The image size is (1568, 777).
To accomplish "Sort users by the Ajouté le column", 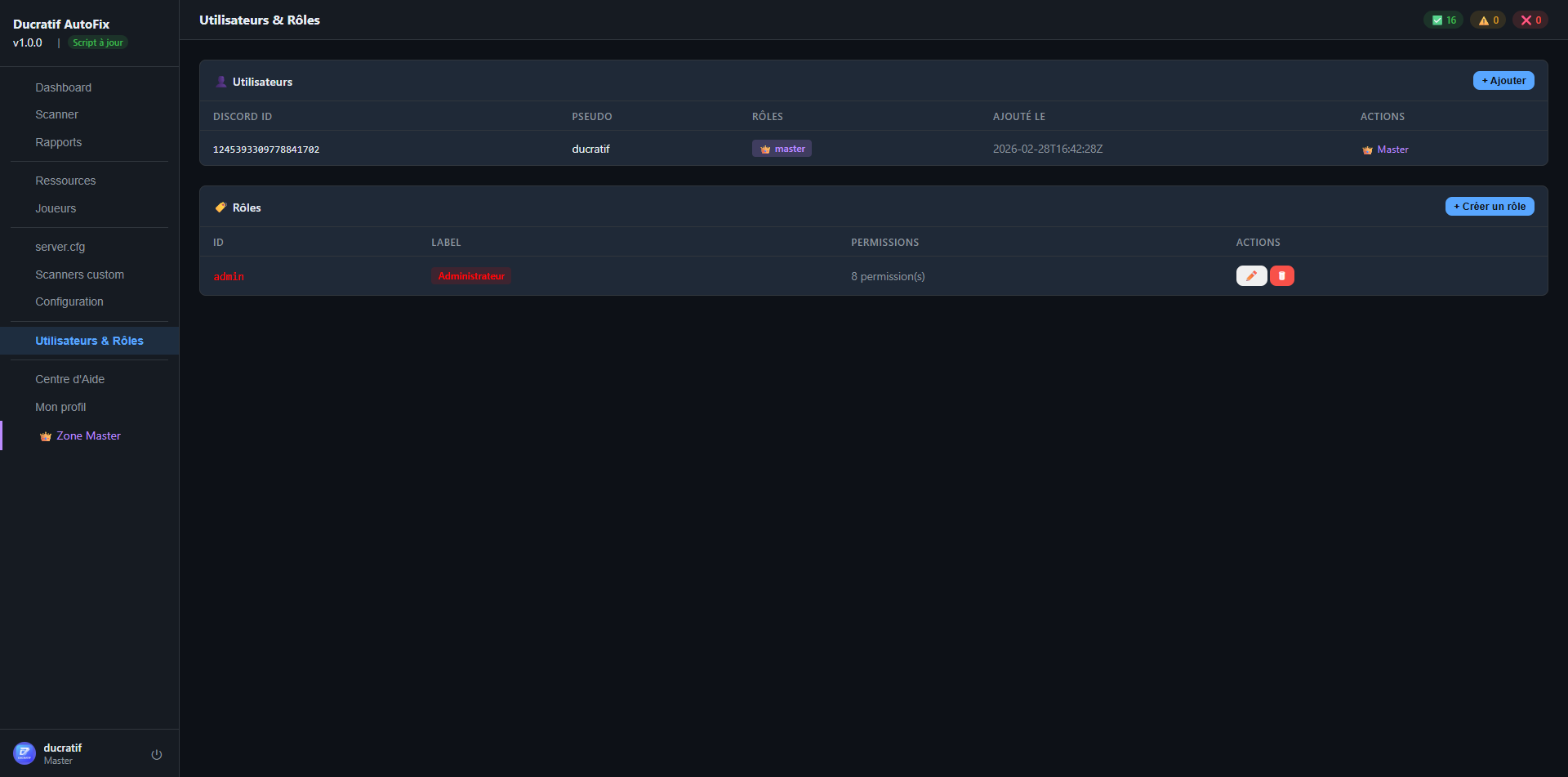I will pyautogui.click(x=1018, y=116).
